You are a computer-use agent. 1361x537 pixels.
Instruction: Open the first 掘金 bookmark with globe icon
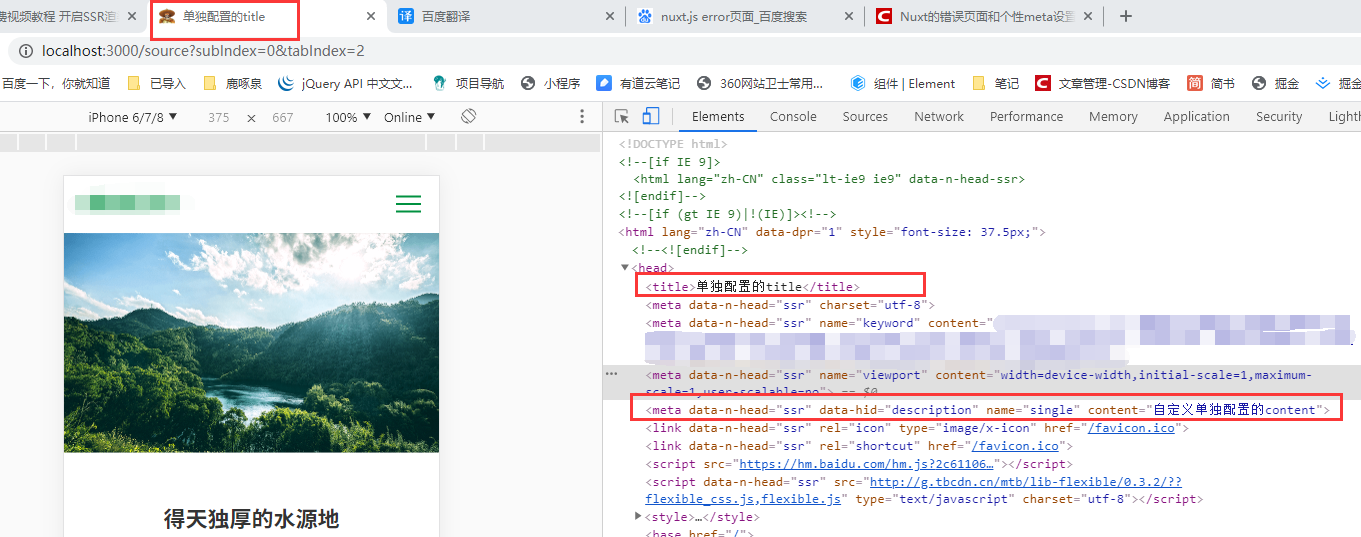[1274, 83]
